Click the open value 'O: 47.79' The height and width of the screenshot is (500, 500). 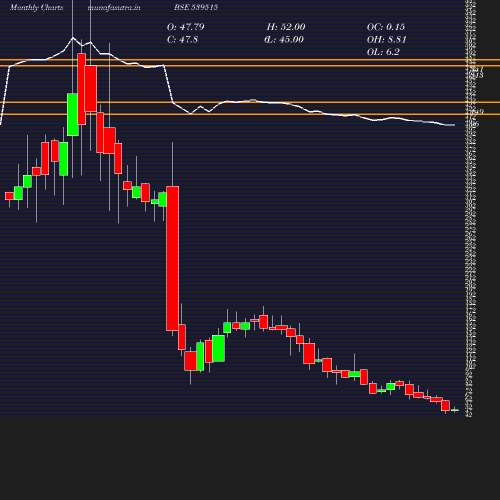click(186, 27)
